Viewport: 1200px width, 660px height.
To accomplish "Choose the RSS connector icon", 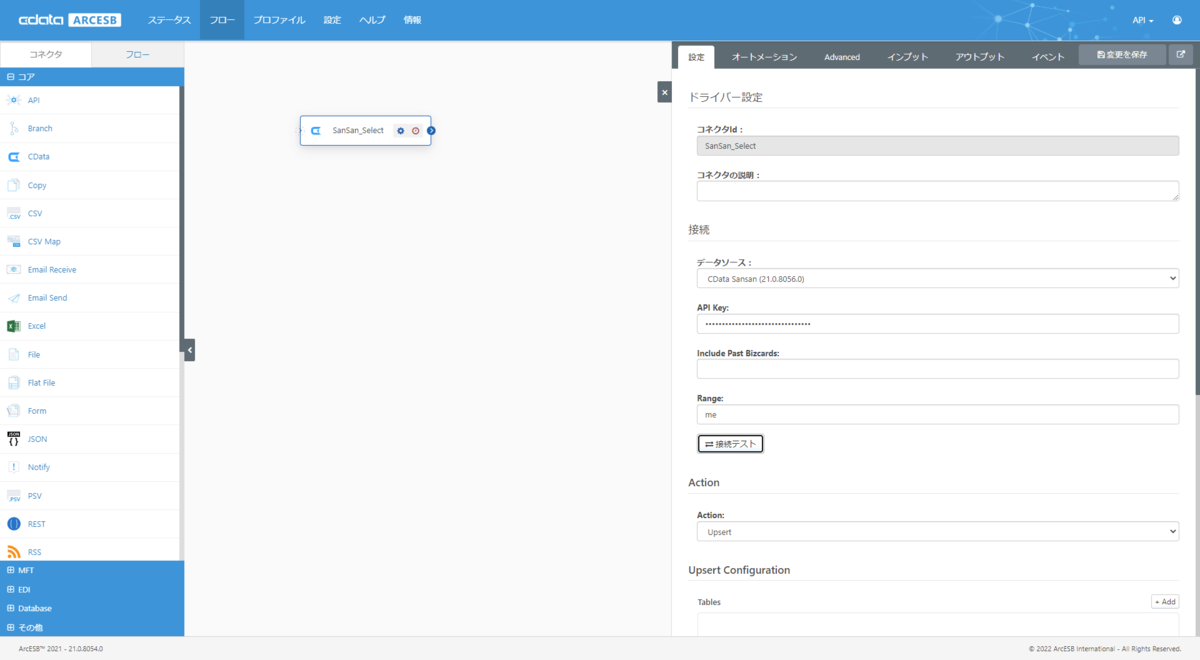I will pyautogui.click(x=14, y=552).
